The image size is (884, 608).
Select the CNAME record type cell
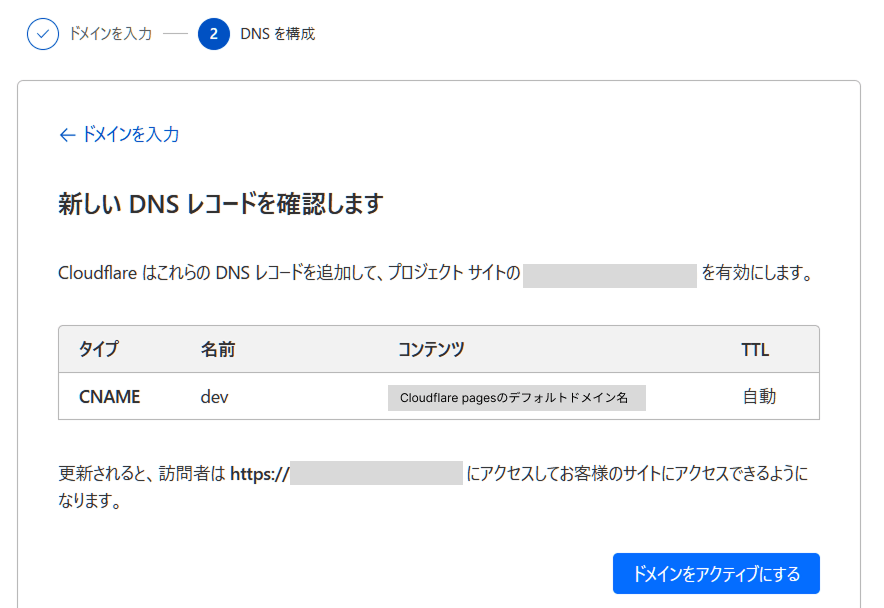[108, 397]
